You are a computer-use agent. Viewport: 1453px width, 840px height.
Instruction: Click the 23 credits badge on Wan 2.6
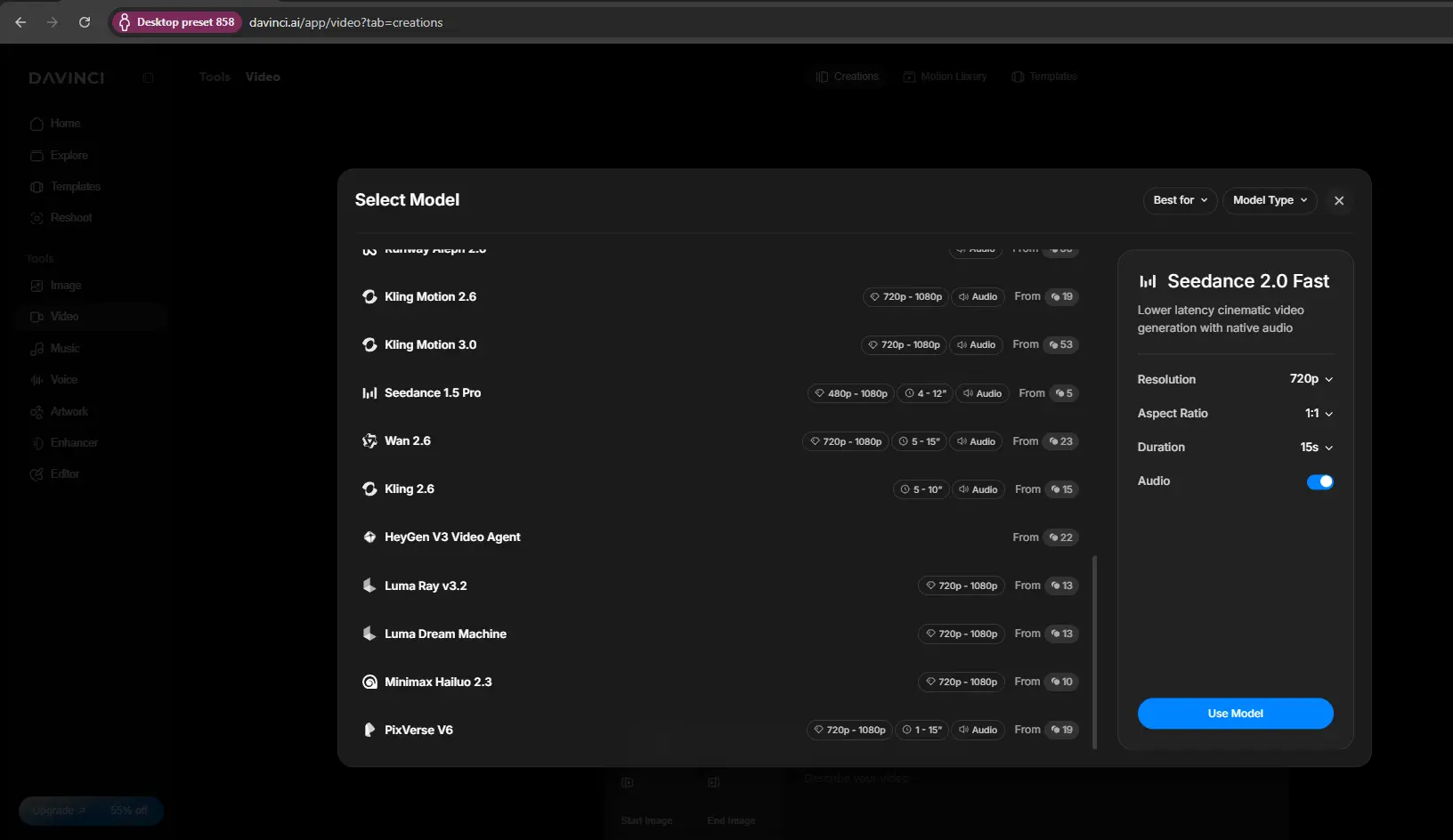[1060, 441]
